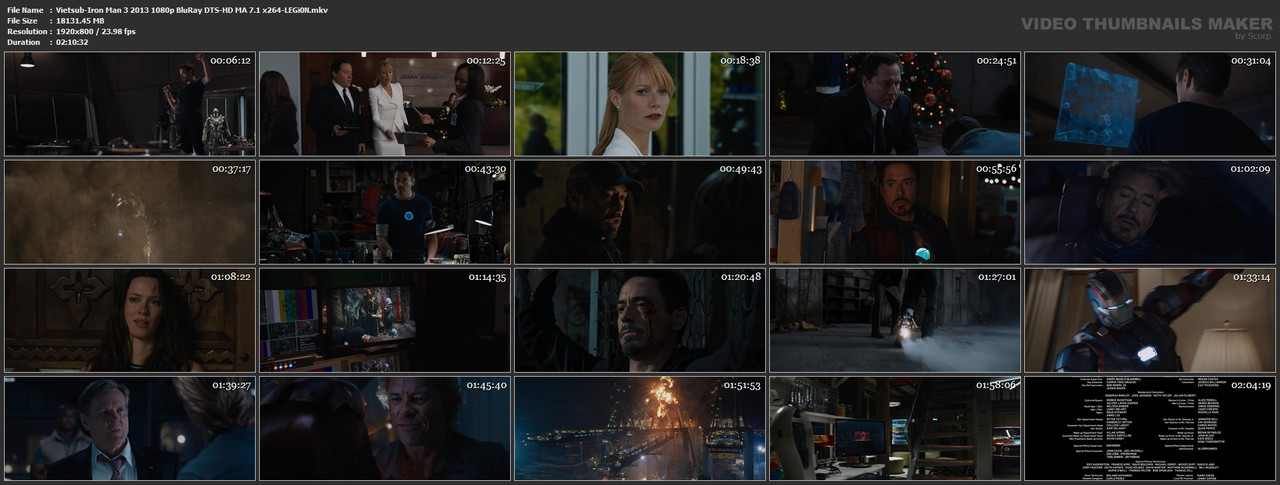Pick the thumbnail marked 01:58:06
The image size is (1280, 485).
(895, 428)
